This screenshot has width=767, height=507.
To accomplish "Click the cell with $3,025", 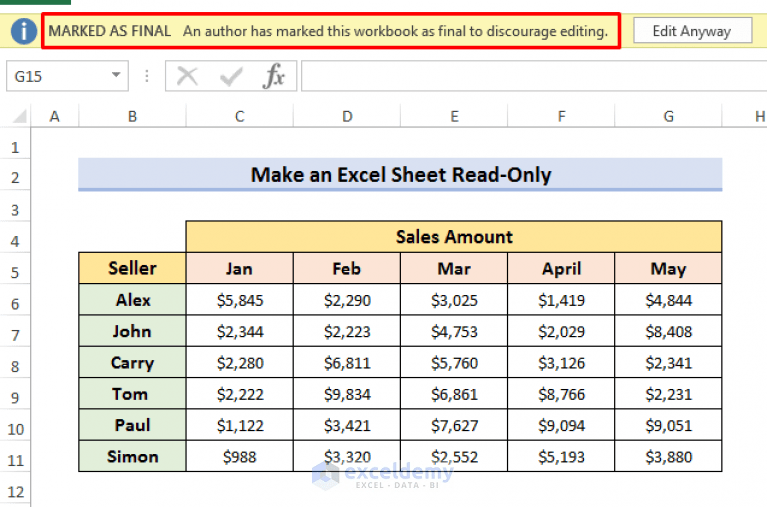I will (454, 300).
